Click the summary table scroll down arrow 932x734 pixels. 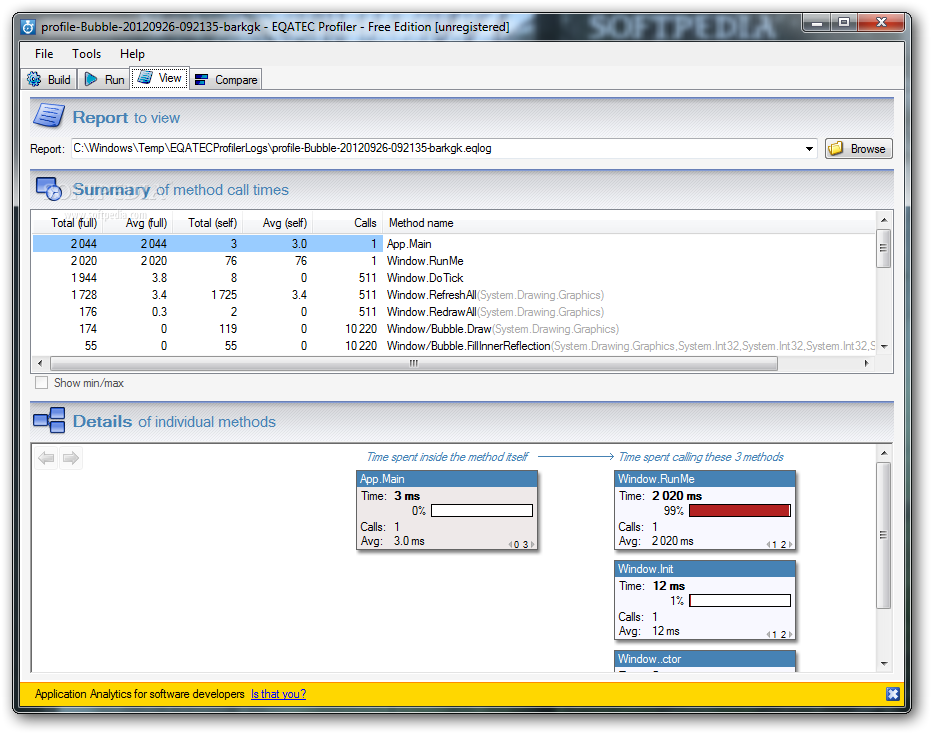click(x=884, y=346)
